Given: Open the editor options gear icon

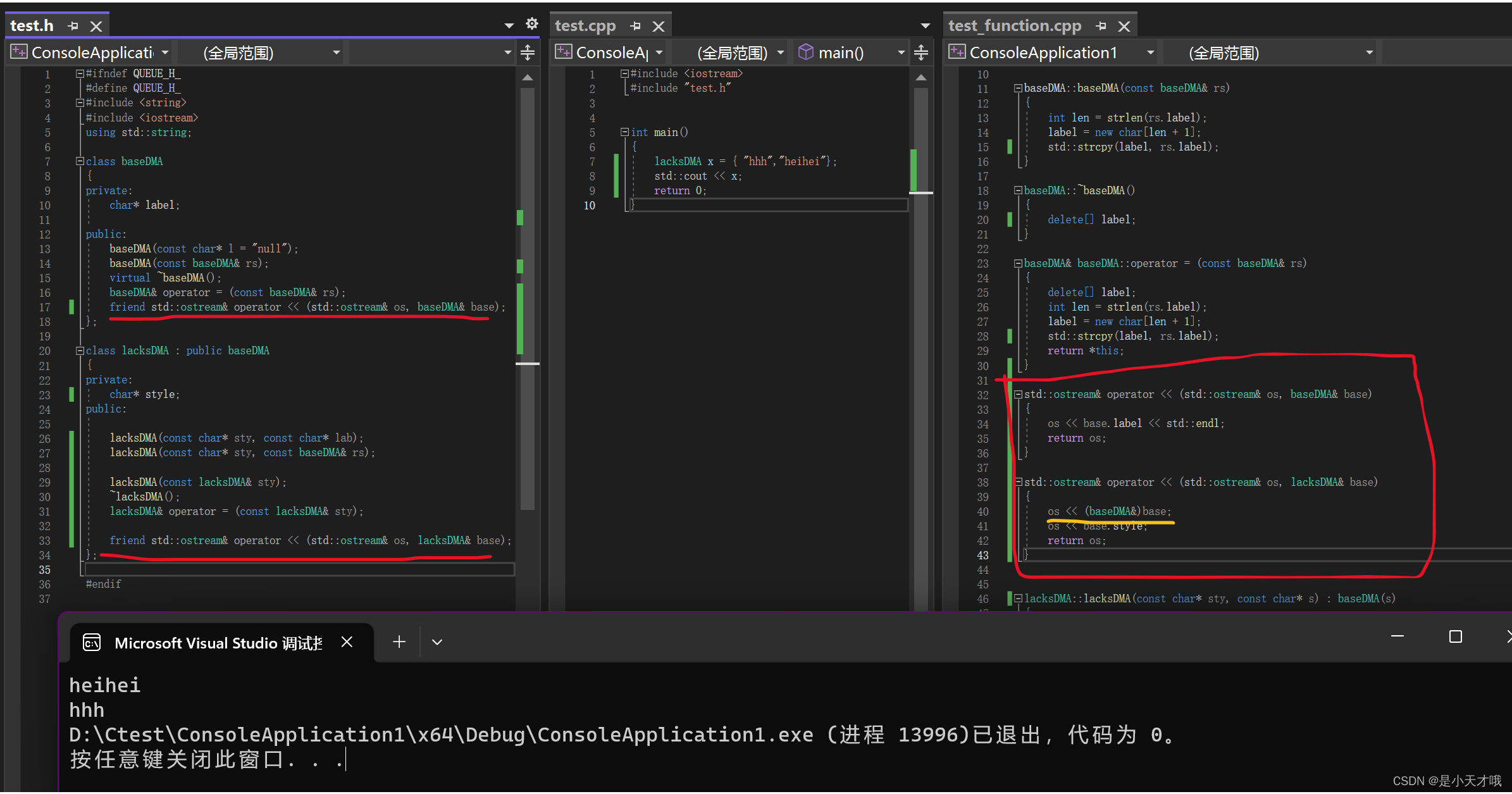Looking at the screenshot, I should pos(531,23).
